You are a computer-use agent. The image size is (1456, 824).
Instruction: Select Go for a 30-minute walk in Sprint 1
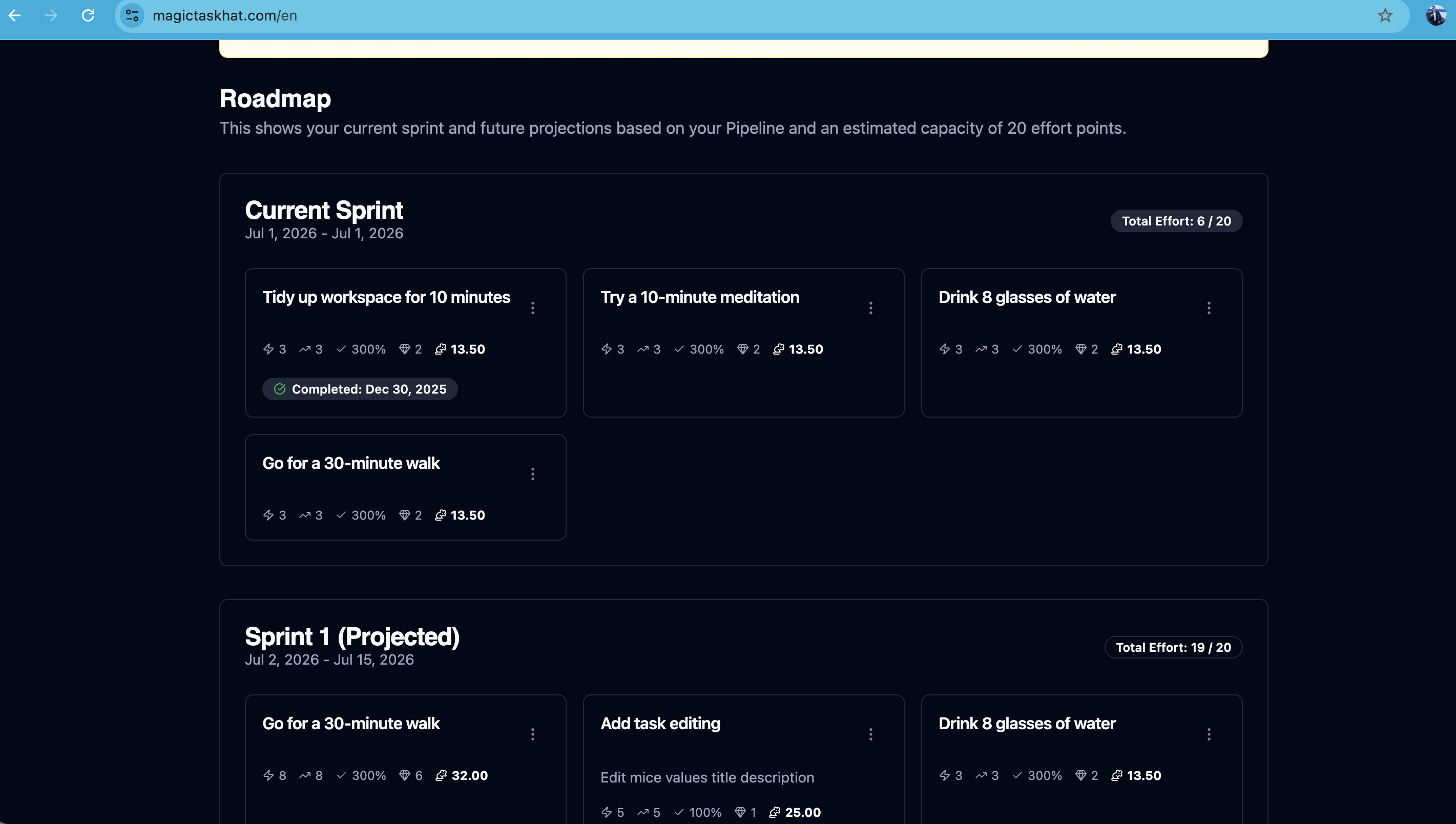351,723
